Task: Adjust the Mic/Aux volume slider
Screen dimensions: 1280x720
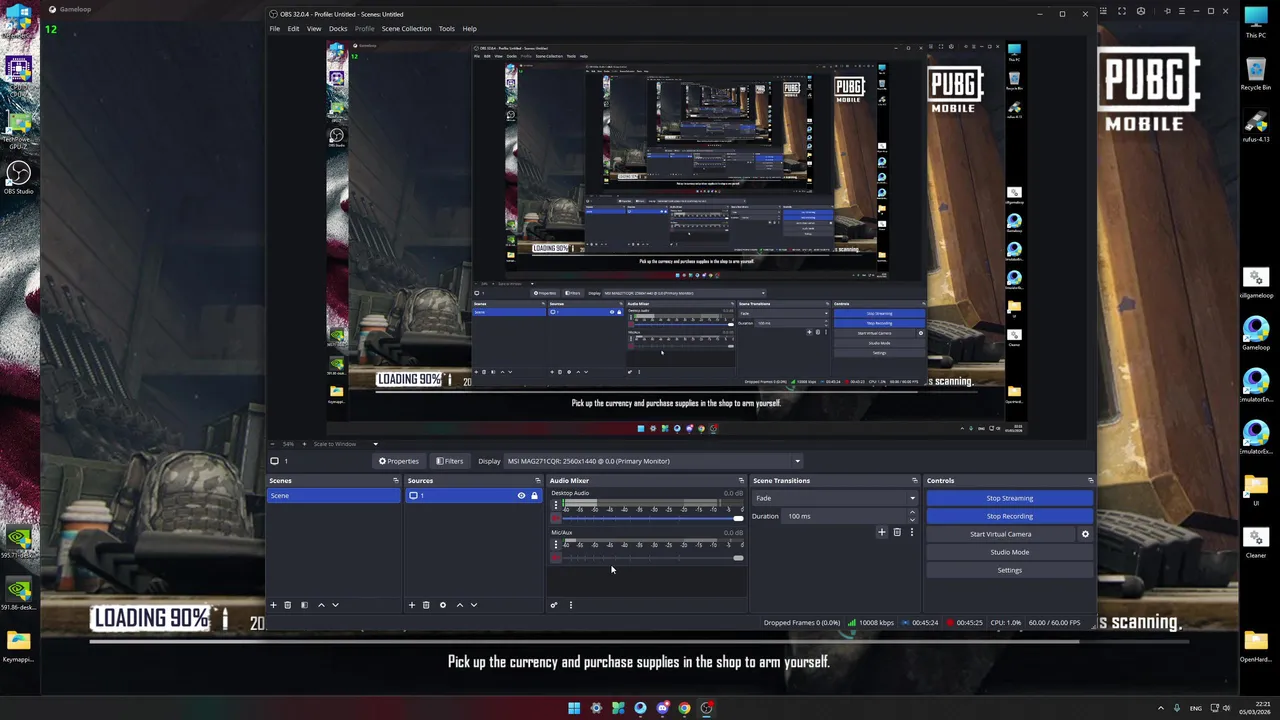Action: (651, 558)
